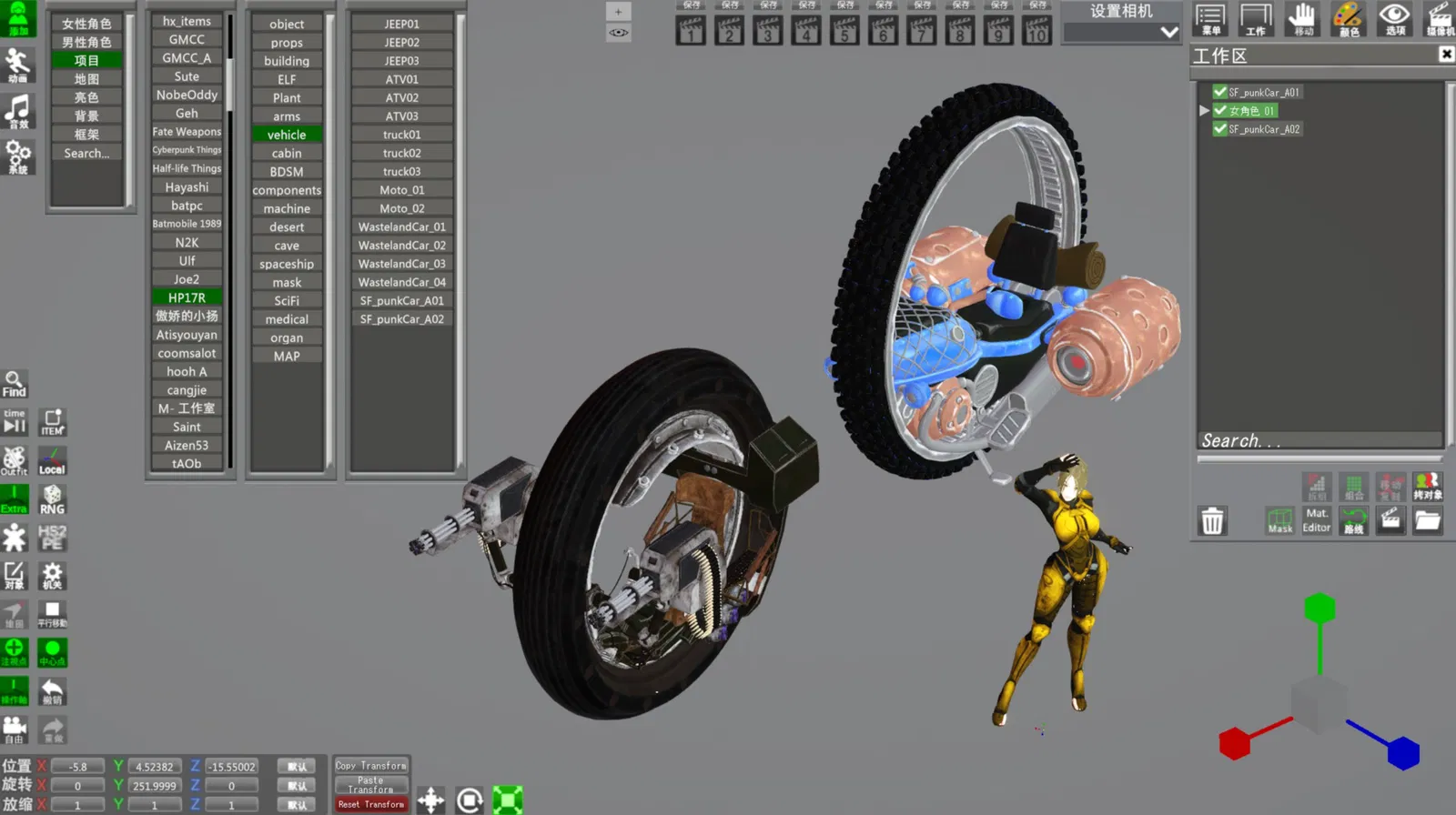Image resolution: width=1456 pixels, height=815 pixels.
Task: Uncheck SF_punkCar_A01 visibility checkbox
Action: coord(1220,92)
